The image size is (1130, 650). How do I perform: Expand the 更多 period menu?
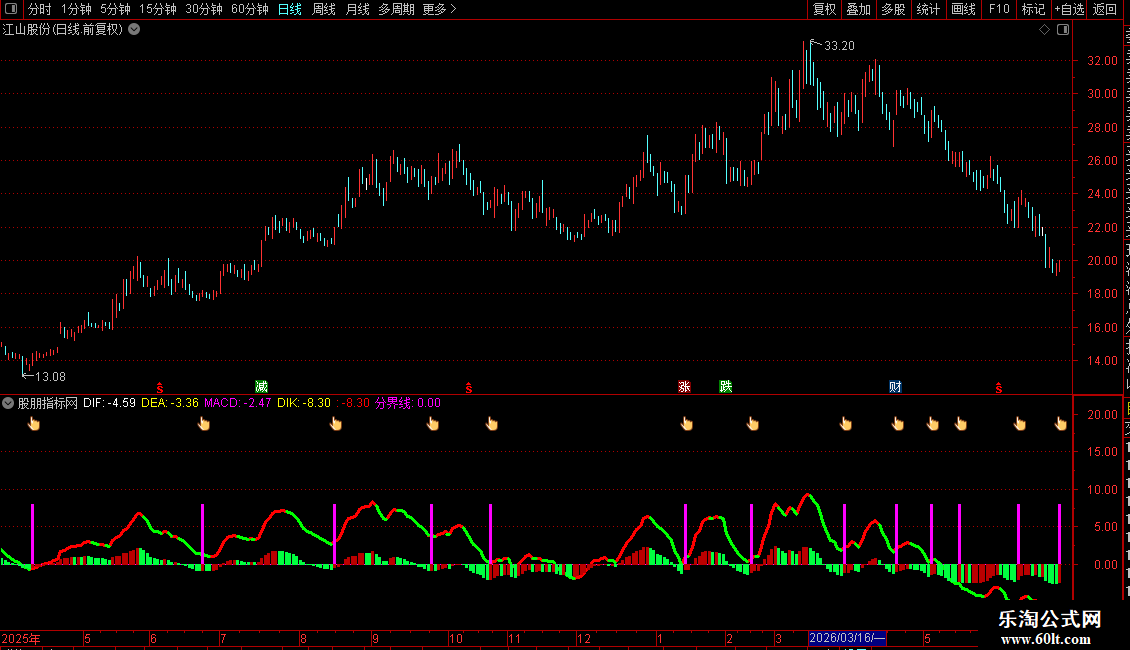(439, 9)
